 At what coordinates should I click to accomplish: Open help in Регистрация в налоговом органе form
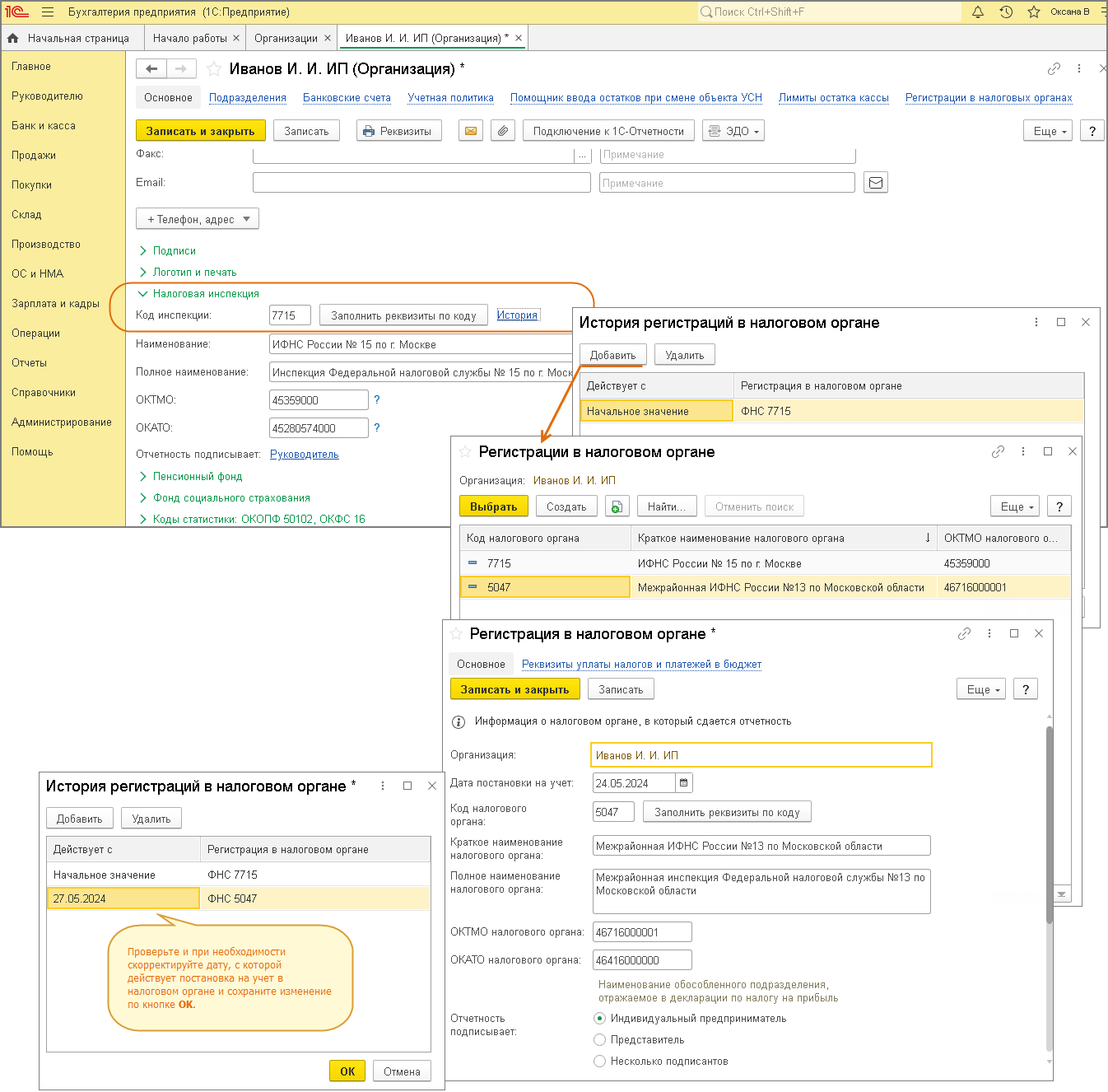pyautogui.click(x=1026, y=689)
